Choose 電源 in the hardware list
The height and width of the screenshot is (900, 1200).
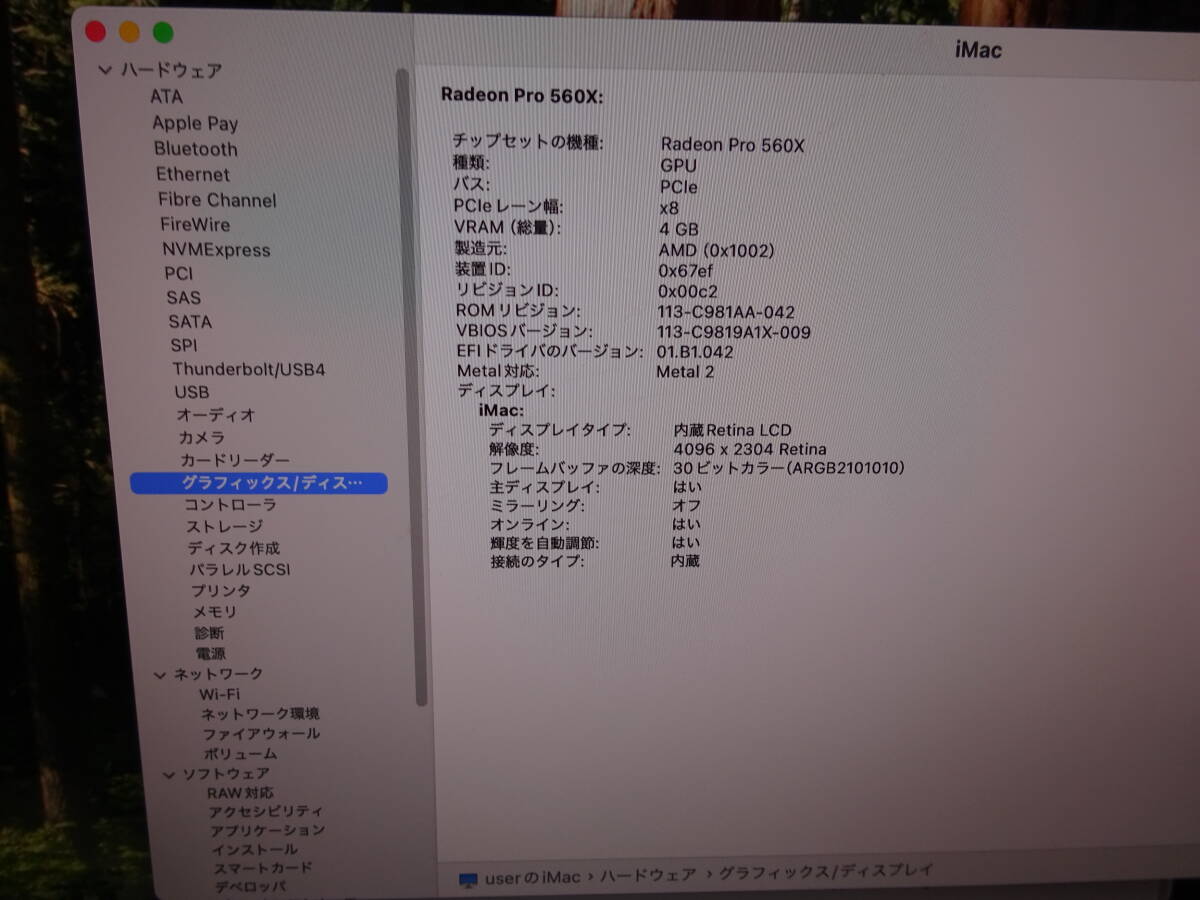pos(211,654)
